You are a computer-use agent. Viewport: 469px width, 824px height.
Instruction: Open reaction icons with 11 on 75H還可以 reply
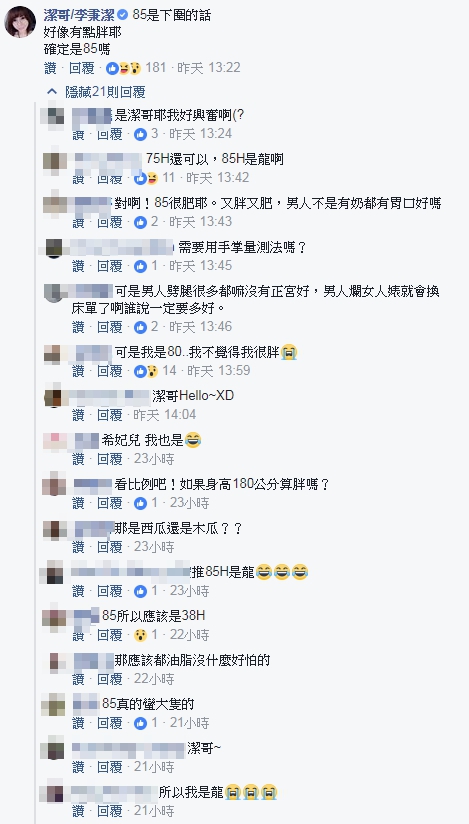(146, 178)
